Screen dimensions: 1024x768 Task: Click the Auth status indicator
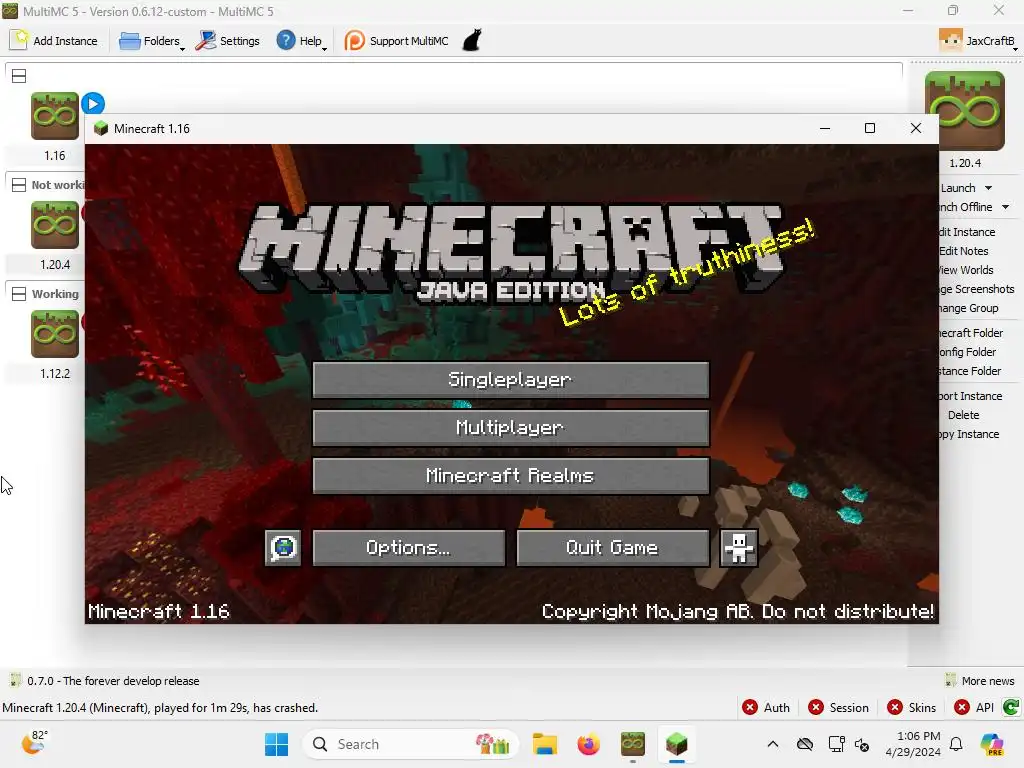click(766, 707)
